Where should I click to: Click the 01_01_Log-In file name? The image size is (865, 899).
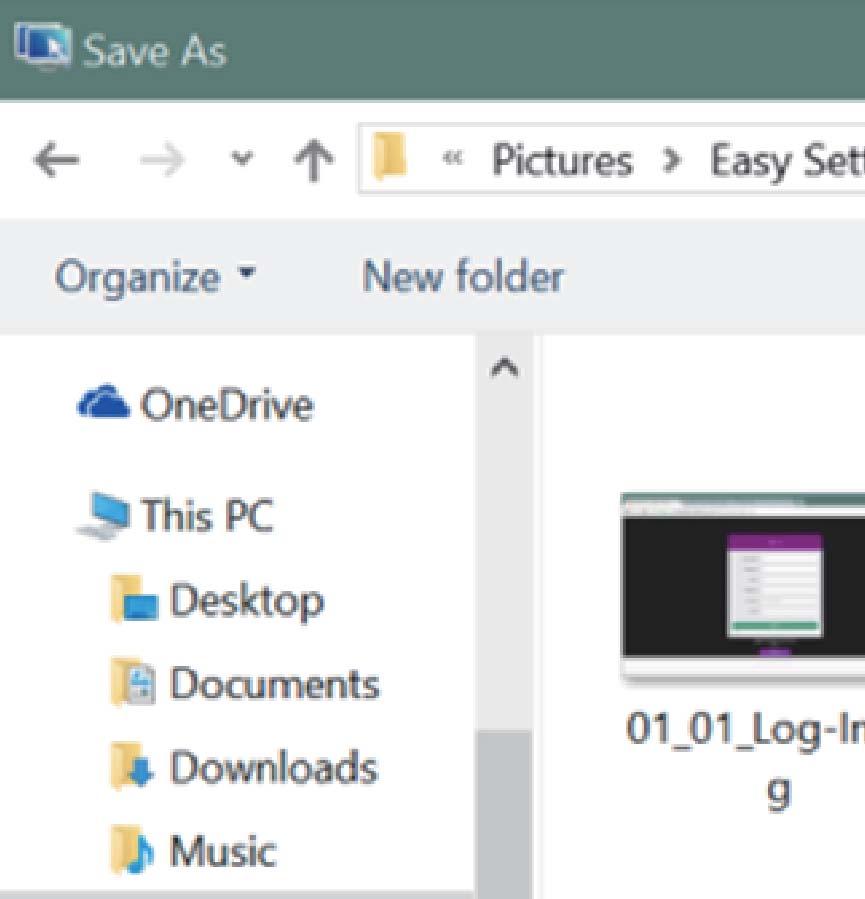(x=745, y=759)
